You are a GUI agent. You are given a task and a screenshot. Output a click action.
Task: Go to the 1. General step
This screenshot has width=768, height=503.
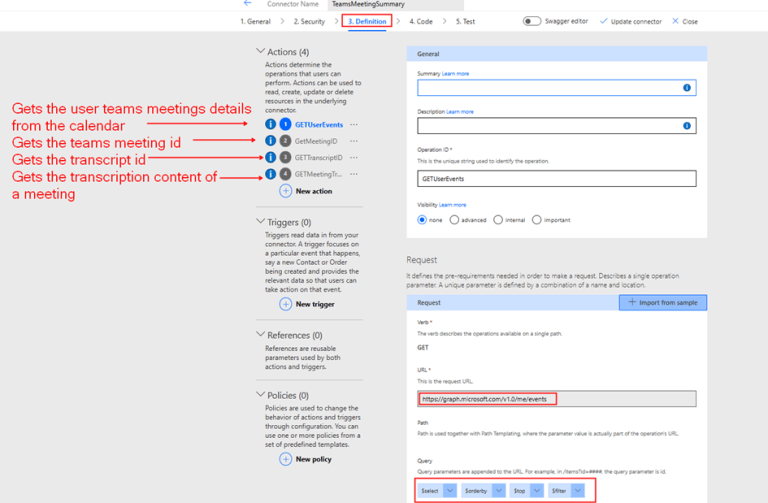click(255, 22)
